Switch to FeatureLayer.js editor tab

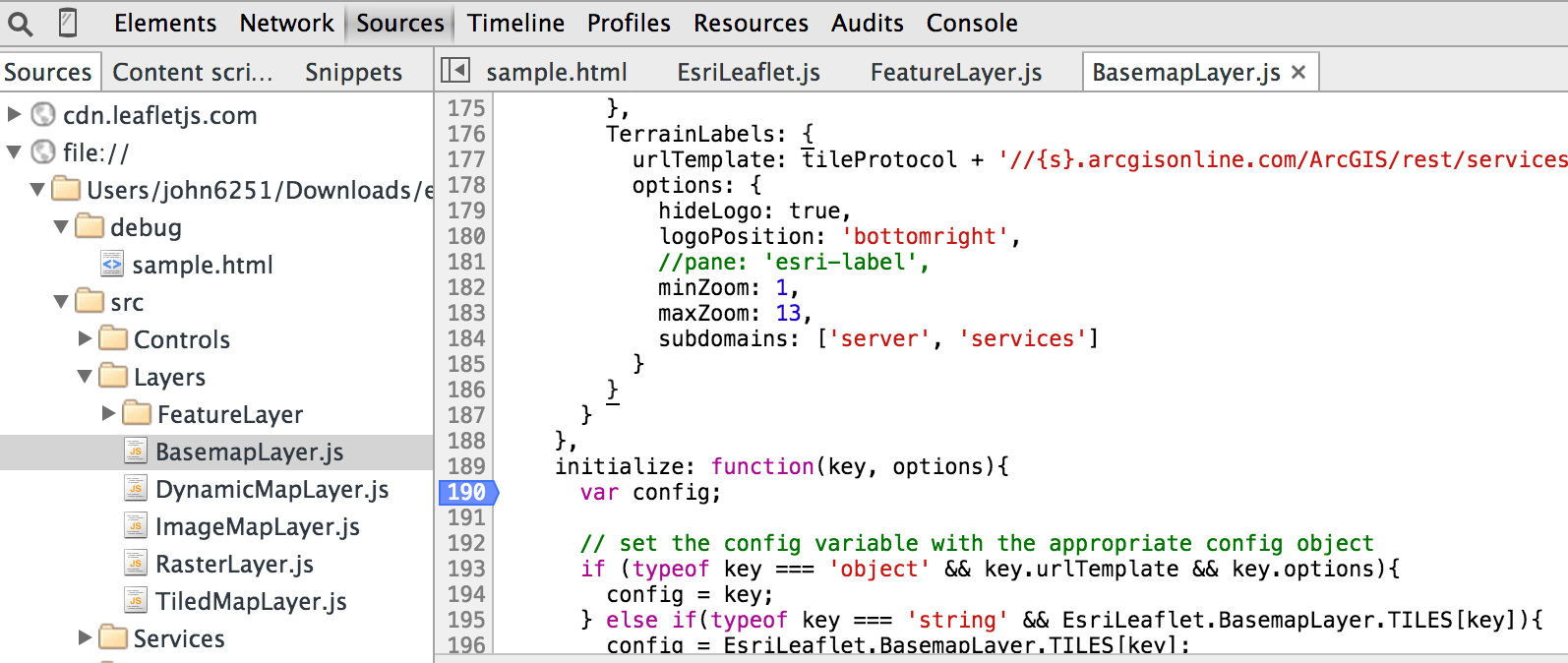tap(956, 72)
